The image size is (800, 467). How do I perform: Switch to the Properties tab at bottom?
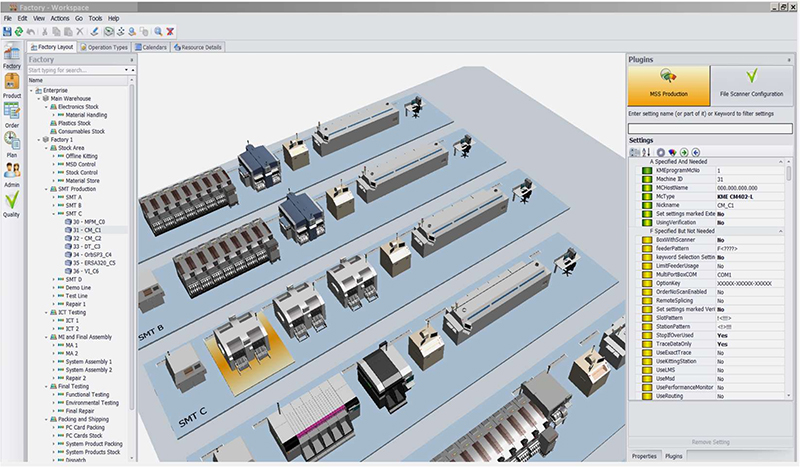(x=644, y=456)
